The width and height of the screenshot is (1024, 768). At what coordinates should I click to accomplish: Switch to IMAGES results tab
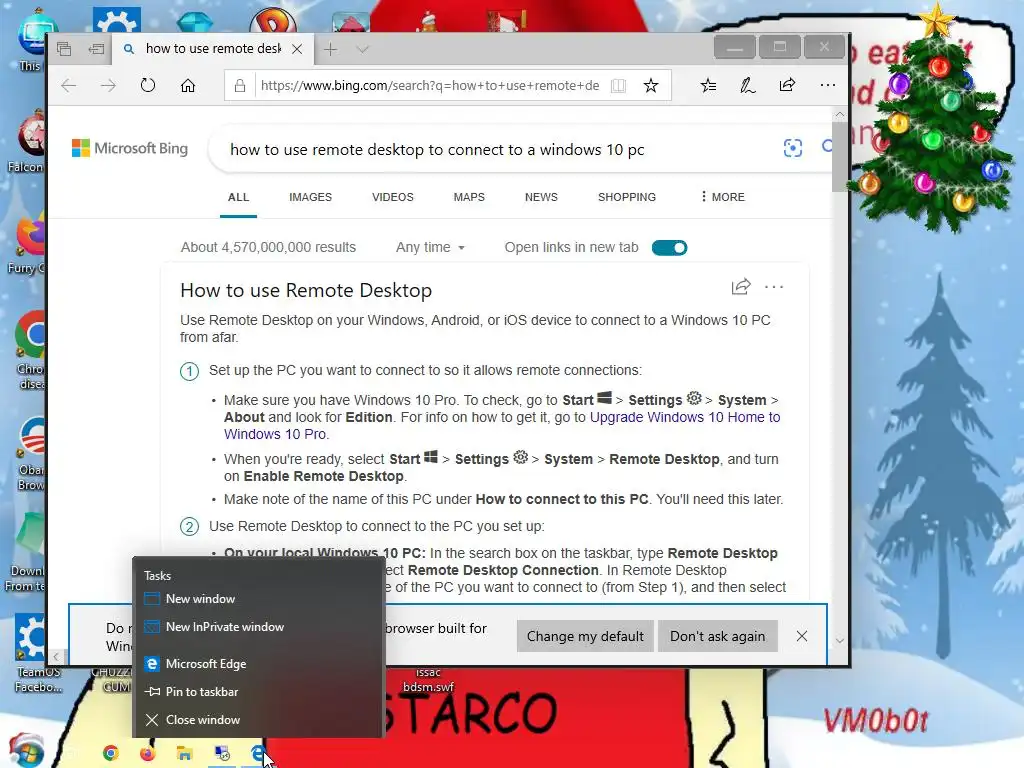[310, 197]
